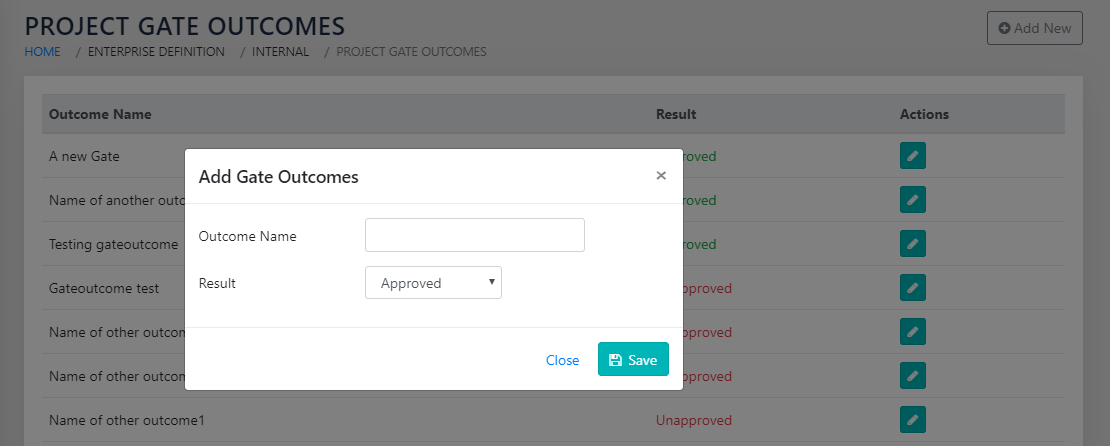The image size is (1110, 446).
Task: Navigate to ENTERPRISE DEFINITION breadcrumb
Action: 156,52
